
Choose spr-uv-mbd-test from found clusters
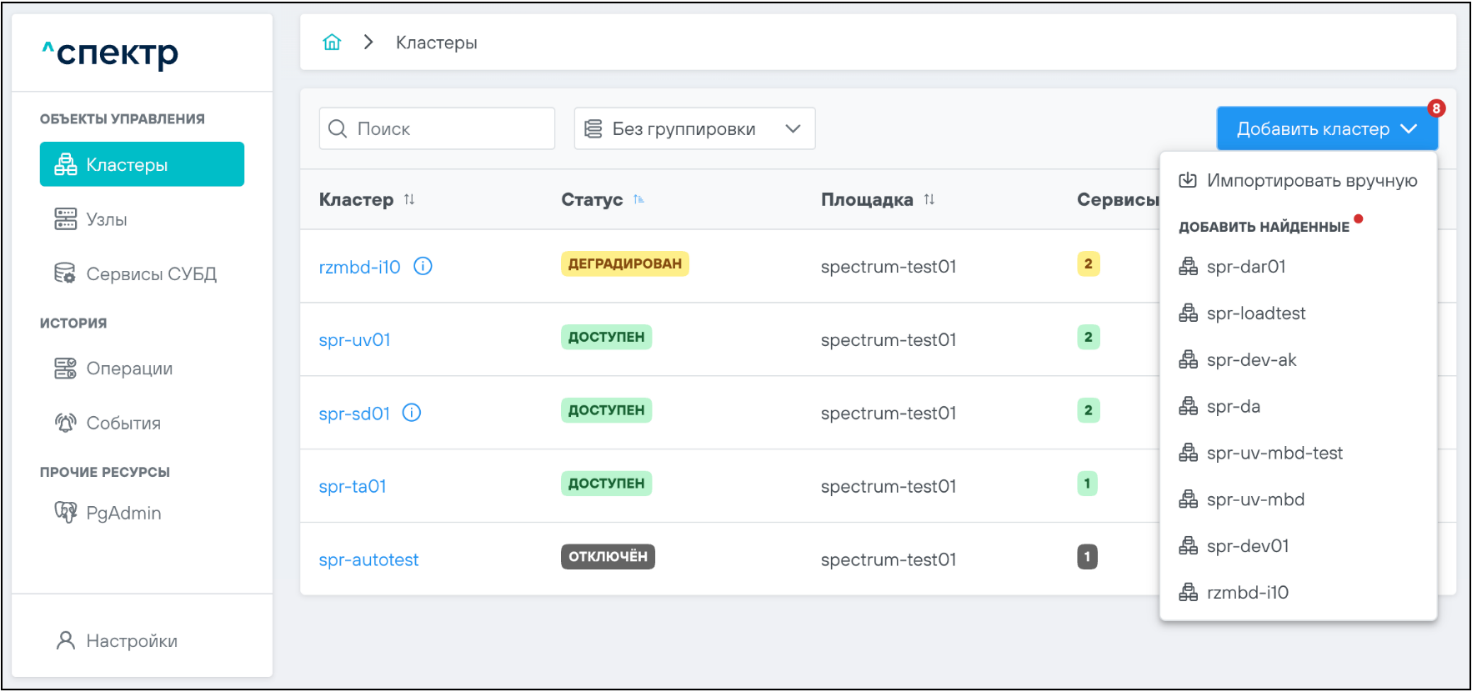[x=1274, y=453]
